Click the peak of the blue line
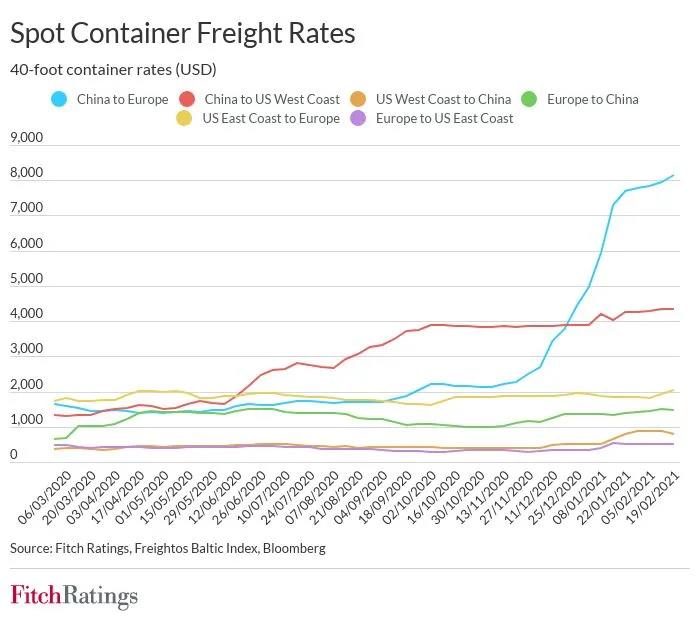This screenshot has width=700, height=627. (x=673, y=176)
